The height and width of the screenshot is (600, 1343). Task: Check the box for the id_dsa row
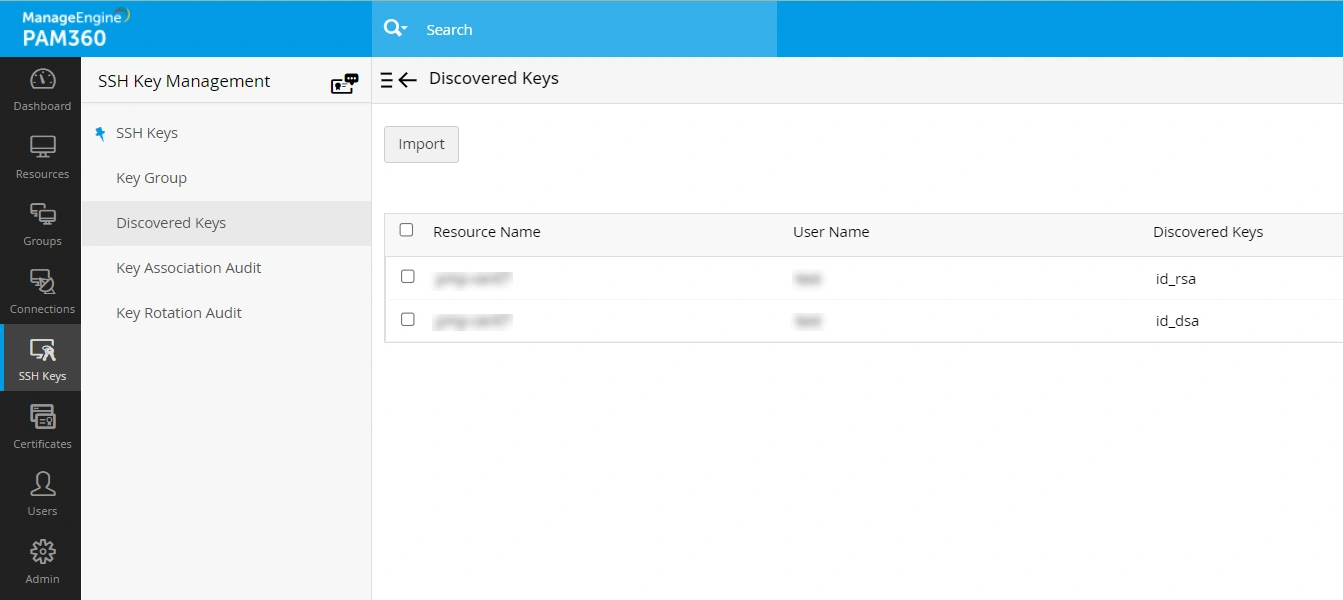[x=407, y=320]
